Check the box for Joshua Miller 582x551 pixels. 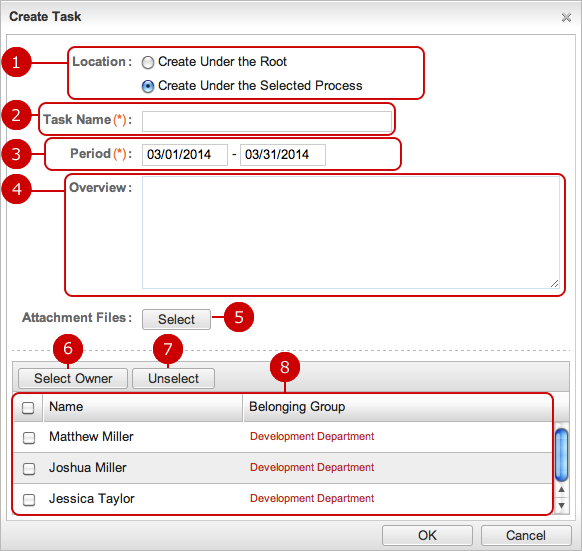coord(29,469)
